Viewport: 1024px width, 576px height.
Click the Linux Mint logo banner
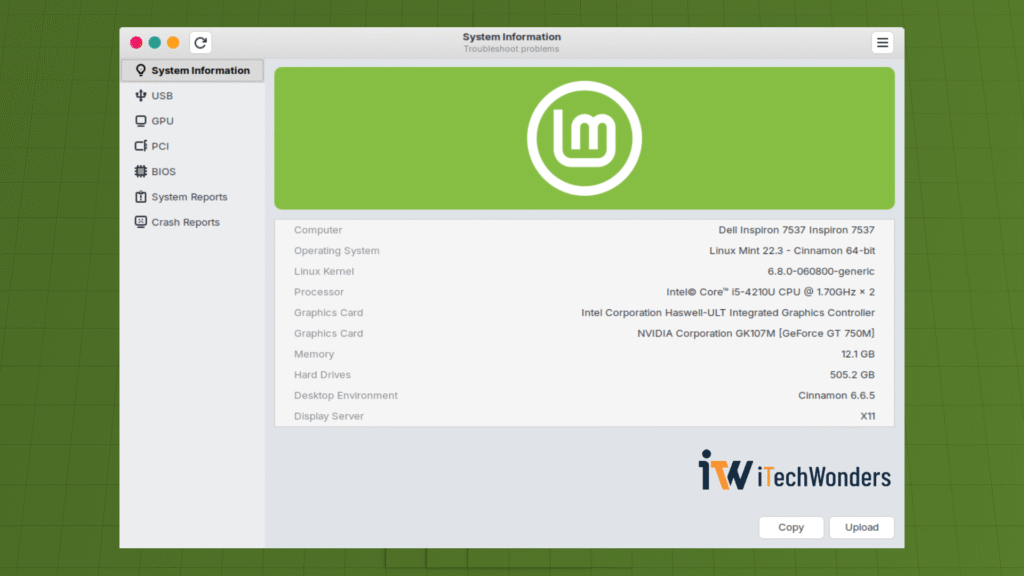[584, 137]
